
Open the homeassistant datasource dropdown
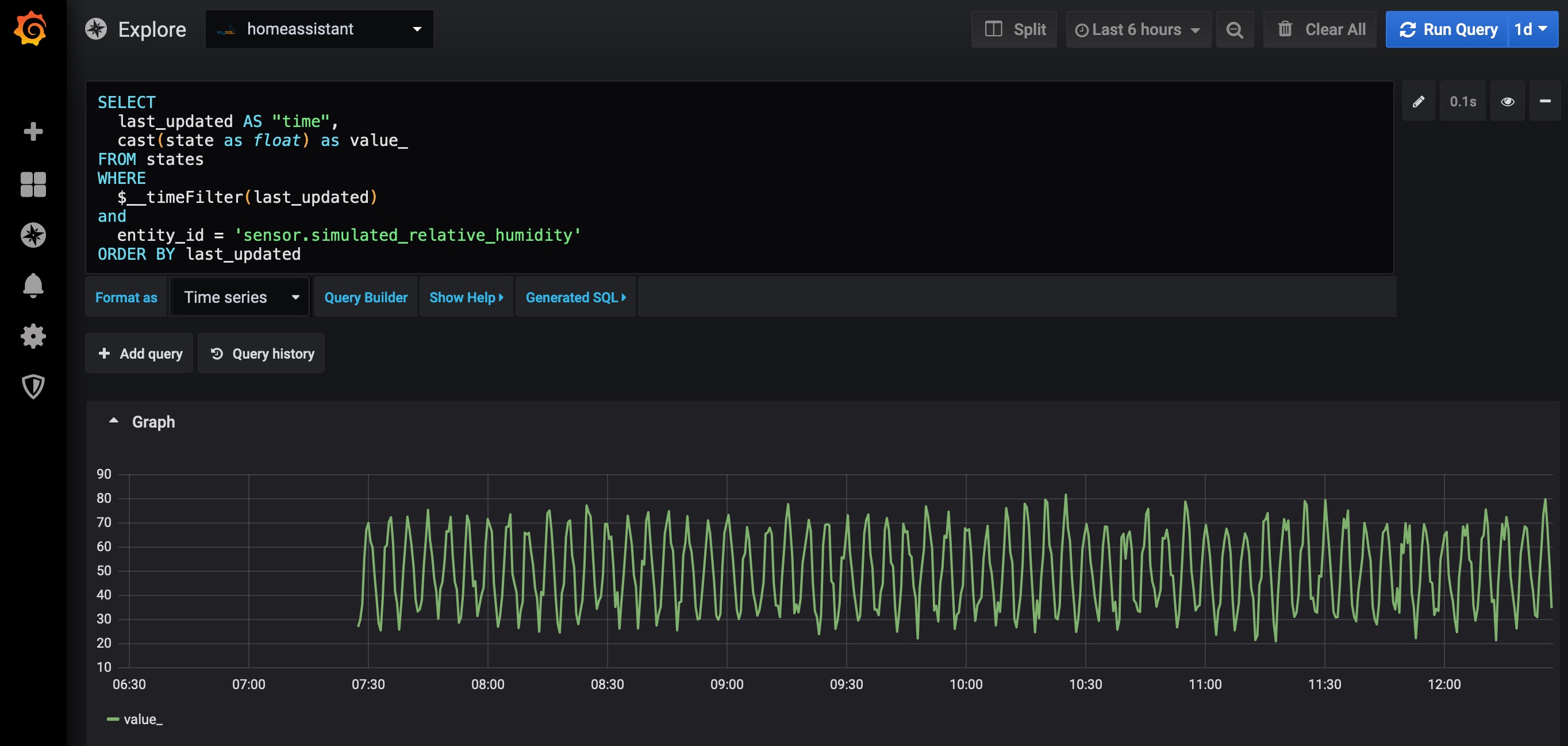pos(319,29)
